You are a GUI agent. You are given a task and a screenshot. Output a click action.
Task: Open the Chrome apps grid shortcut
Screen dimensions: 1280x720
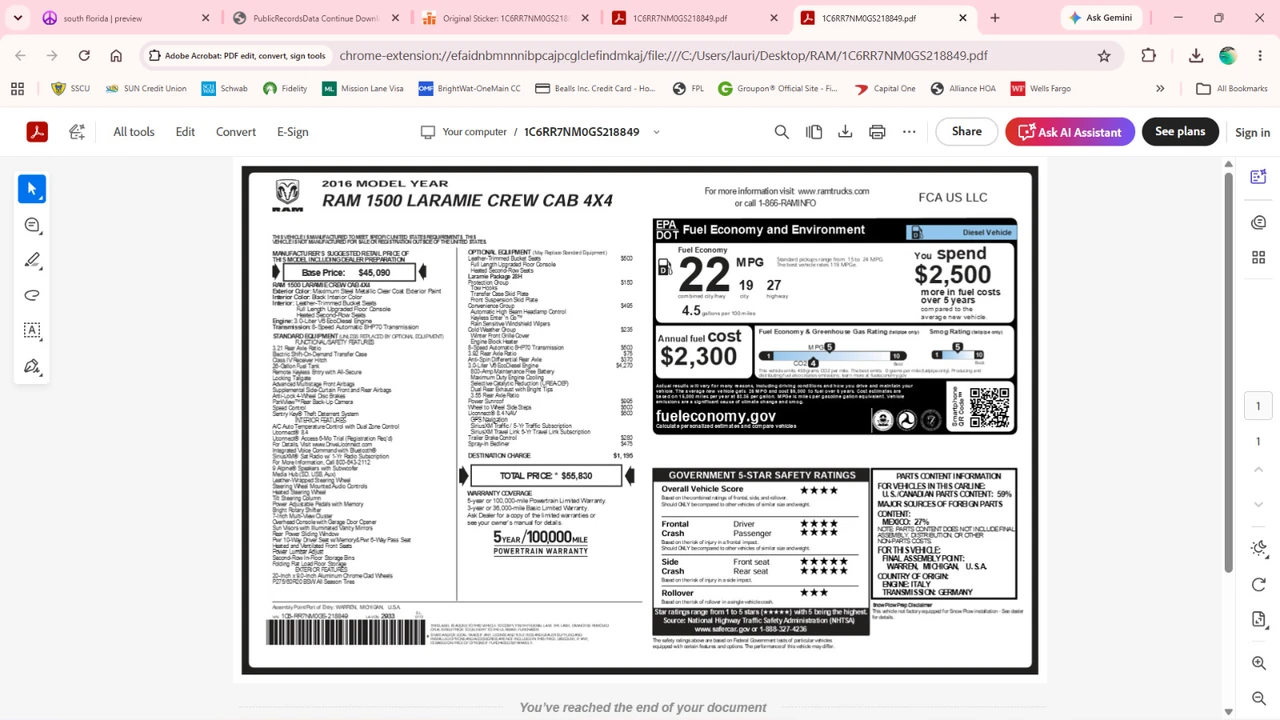click(x=17, y=89)
